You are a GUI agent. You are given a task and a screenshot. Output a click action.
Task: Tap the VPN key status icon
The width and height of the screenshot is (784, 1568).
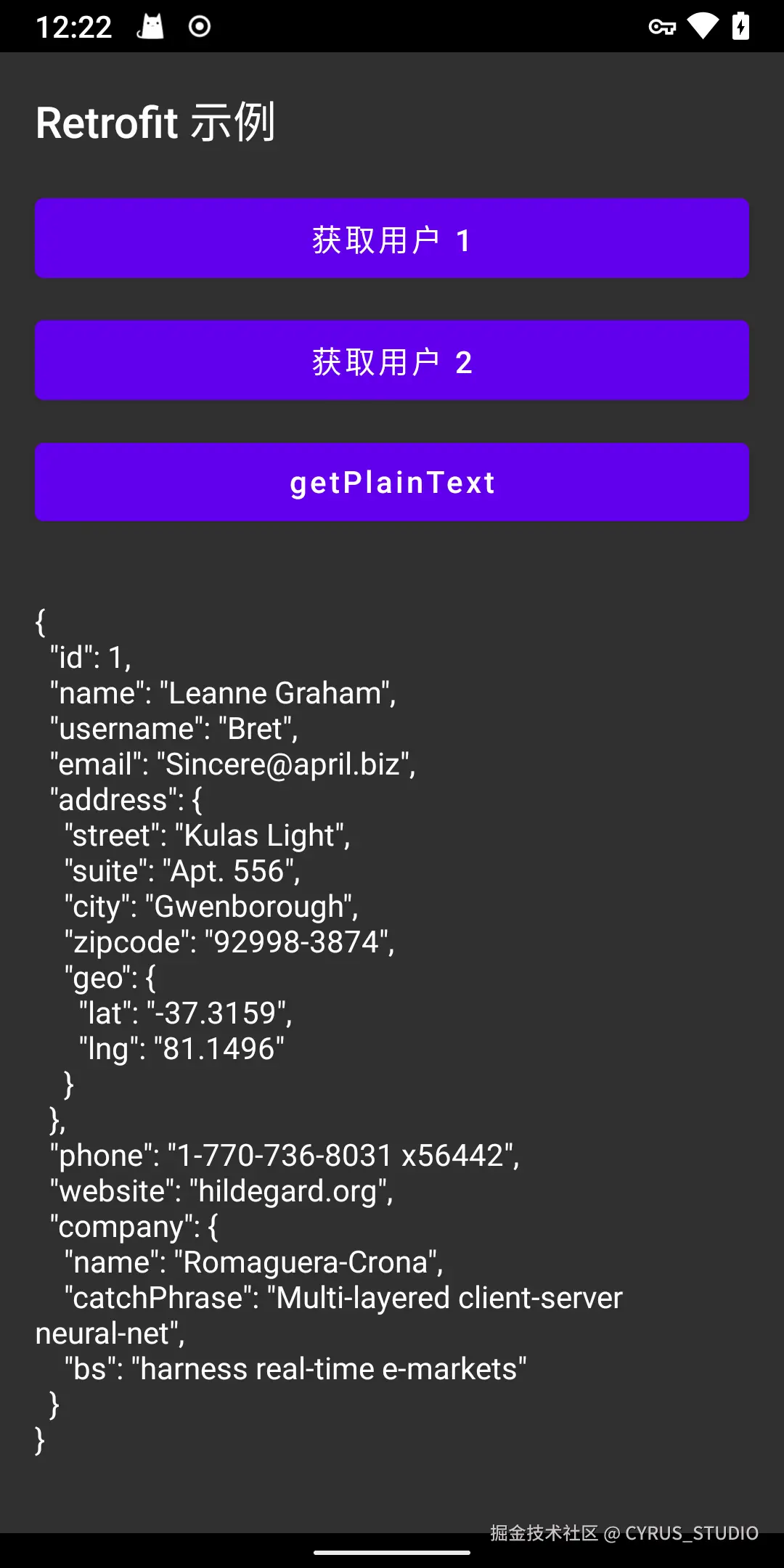661,27
